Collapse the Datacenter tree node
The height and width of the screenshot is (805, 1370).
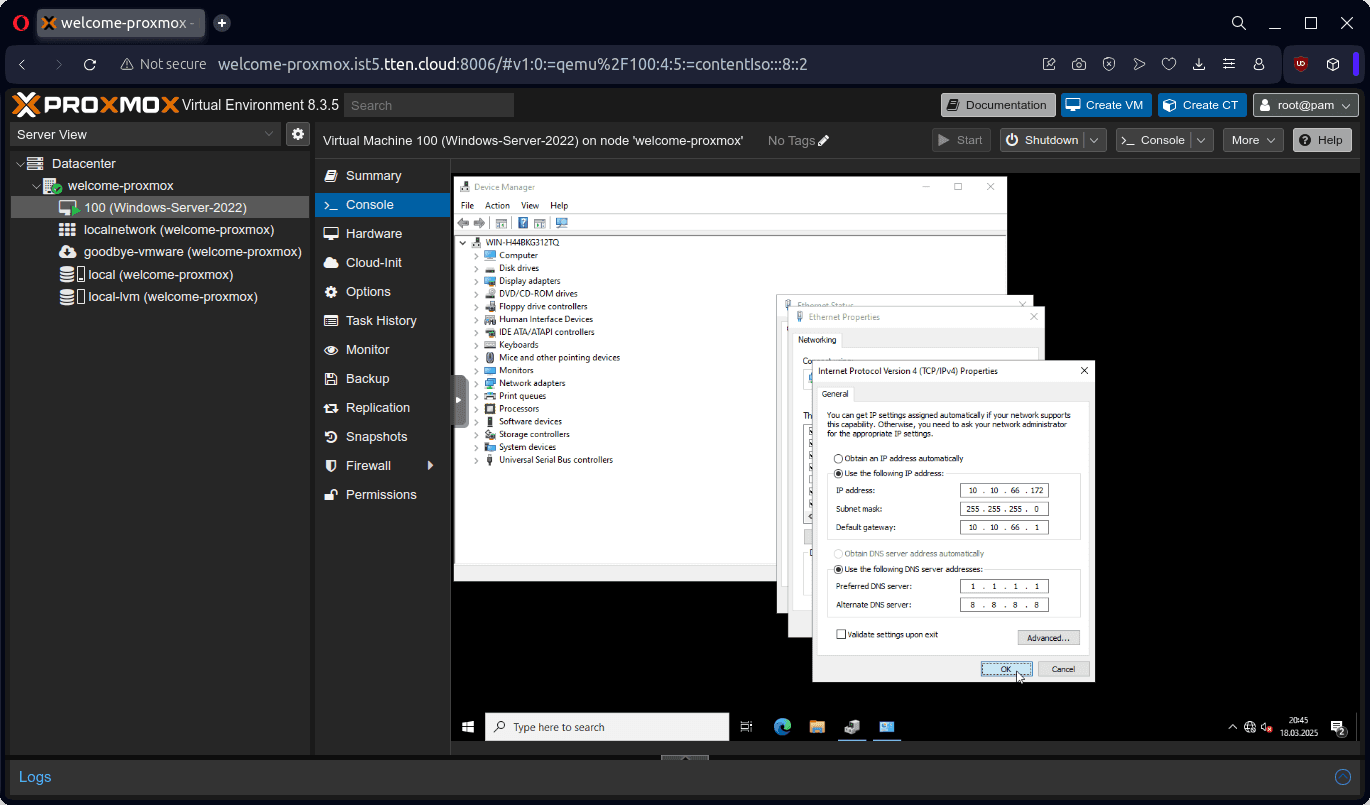(x=19, y=164)
